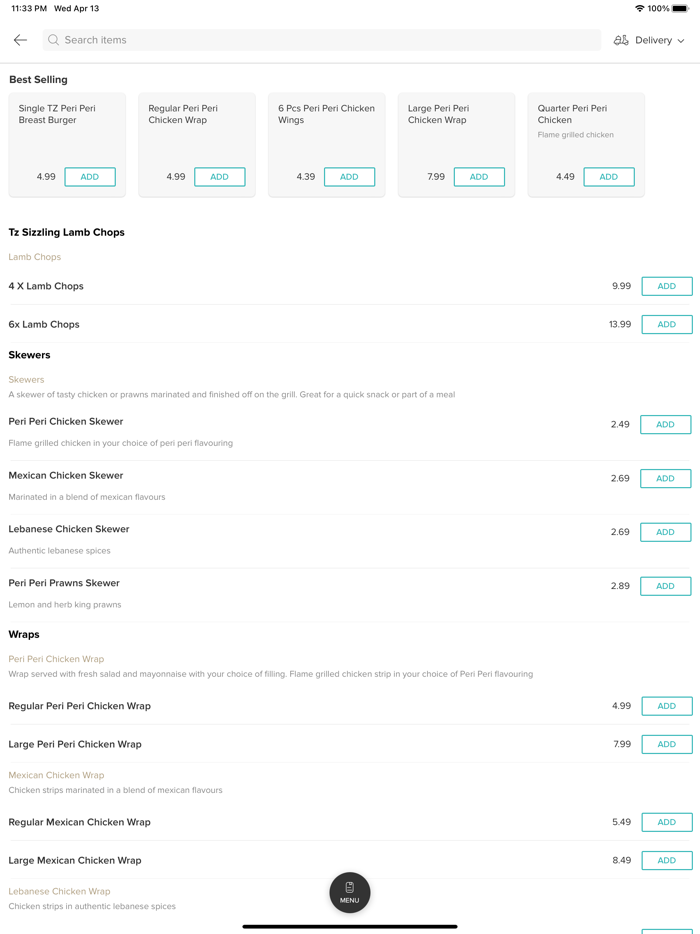The width and height of the screenshot is (700, 934).
Task: Tap the battery status icon
Action: coord(680,8)
